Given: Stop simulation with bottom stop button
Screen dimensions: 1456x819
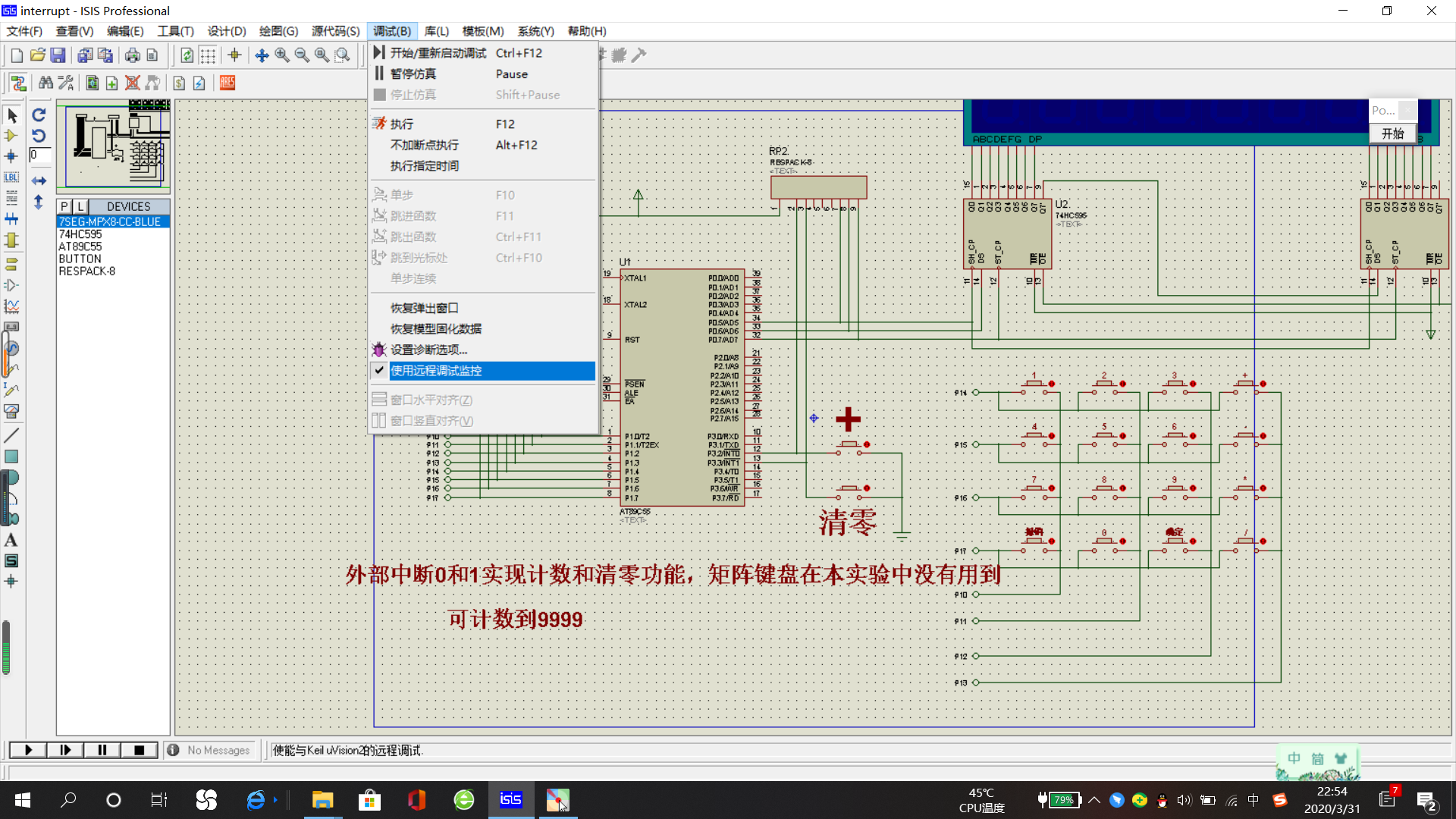Looking at the screenshot, I should coord(140,750).
